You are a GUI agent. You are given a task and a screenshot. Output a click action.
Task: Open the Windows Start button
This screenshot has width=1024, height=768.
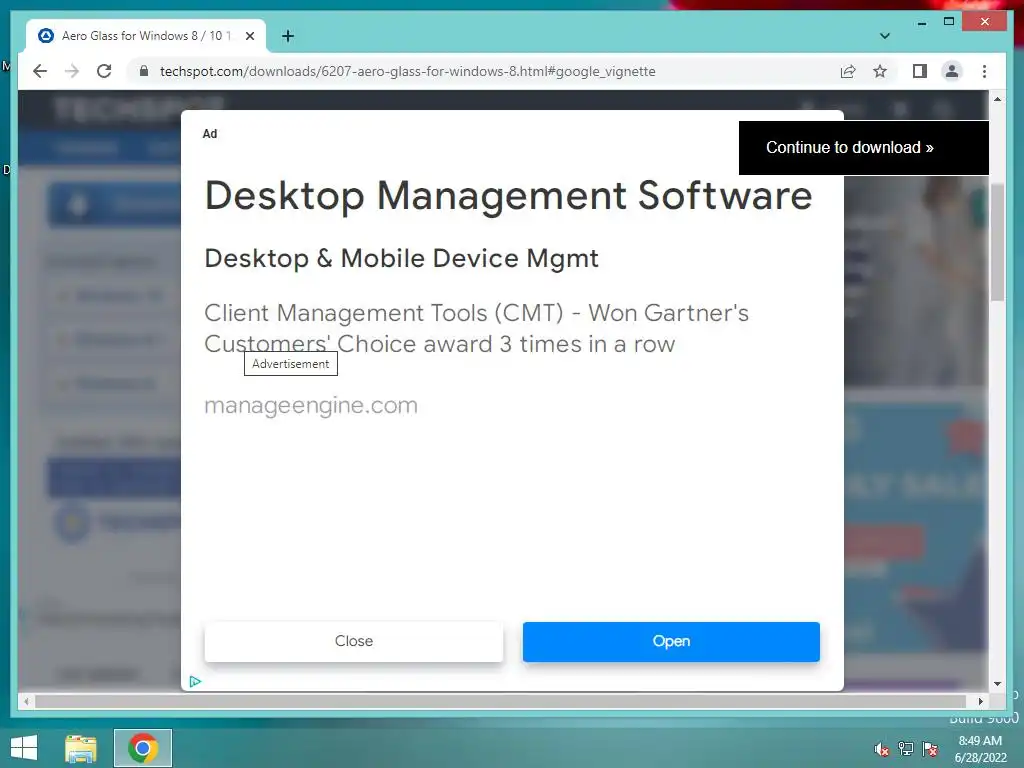coord(24,748)
